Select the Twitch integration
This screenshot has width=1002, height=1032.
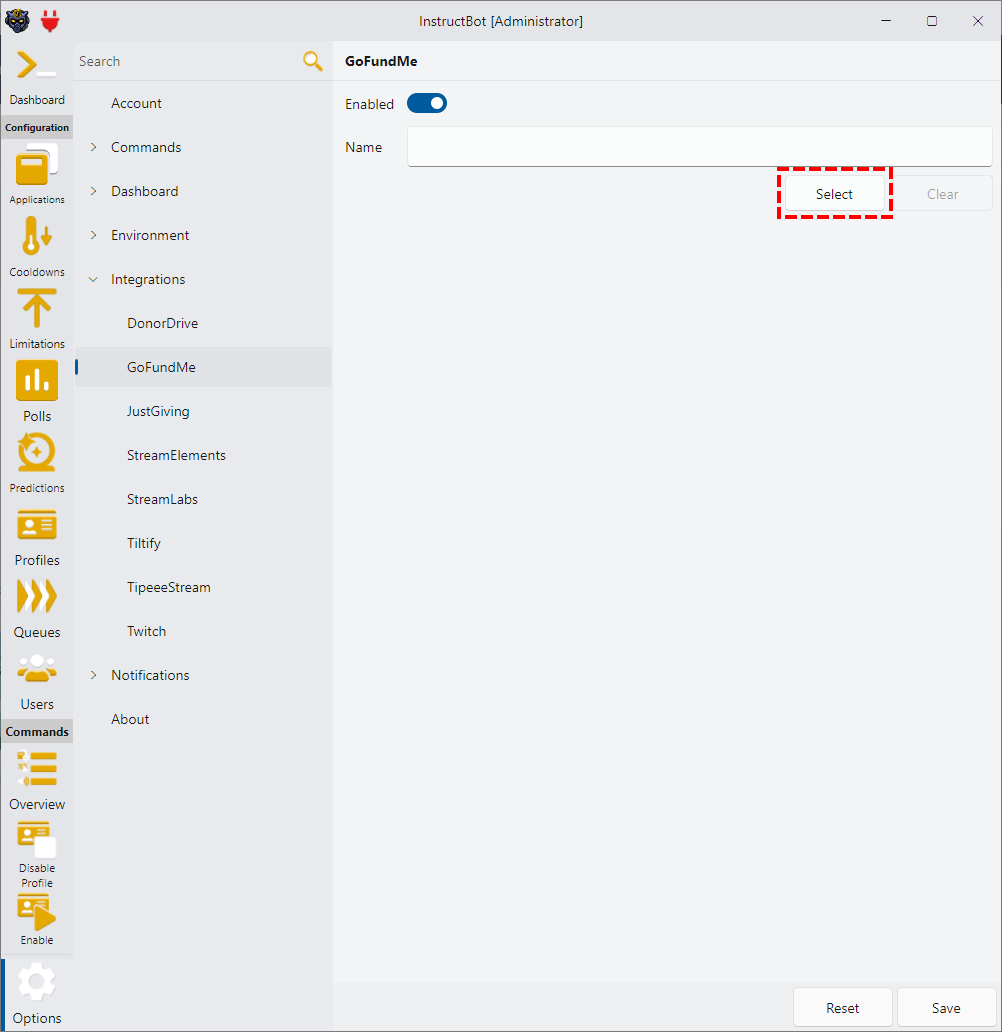[203, 632]
